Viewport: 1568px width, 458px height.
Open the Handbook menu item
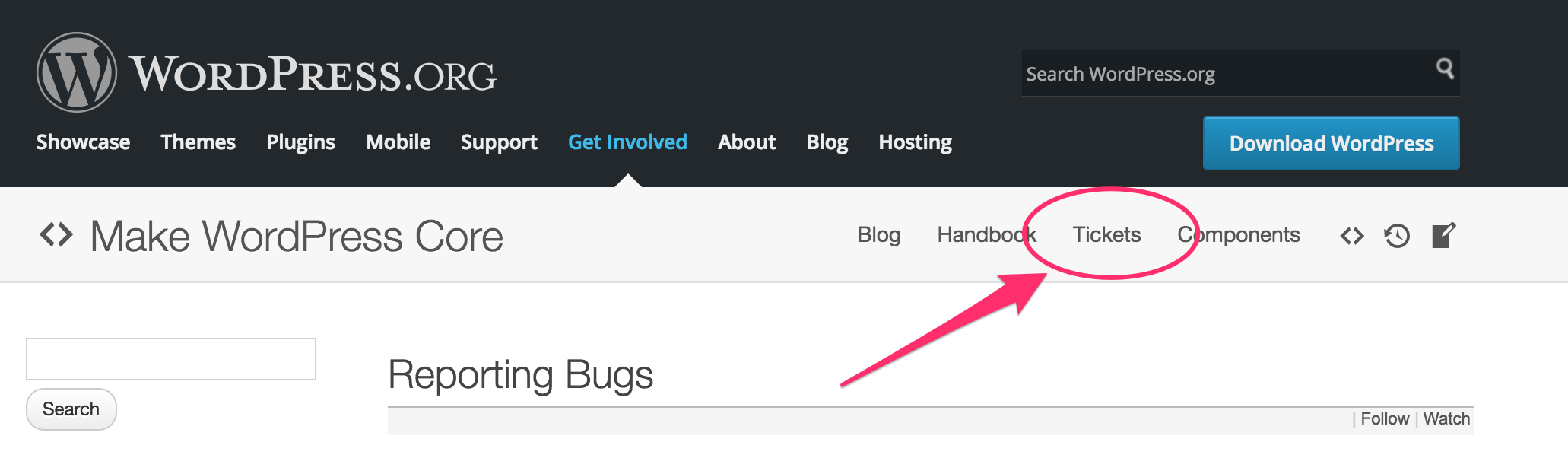tap(986, 234)
